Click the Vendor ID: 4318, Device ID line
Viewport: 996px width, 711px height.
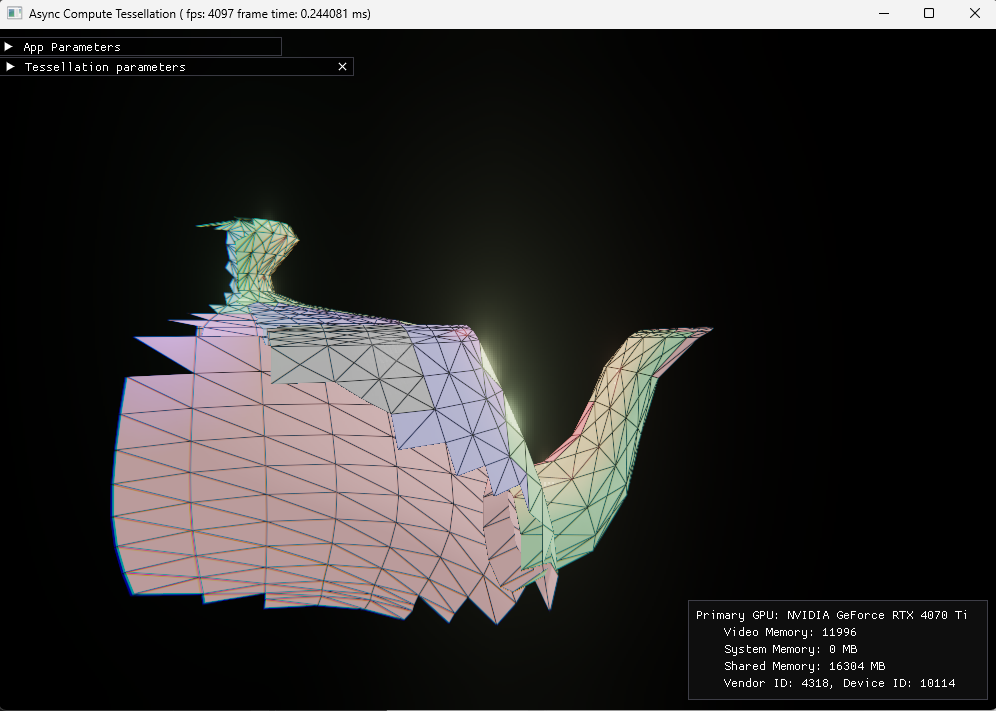pos(839,683)
